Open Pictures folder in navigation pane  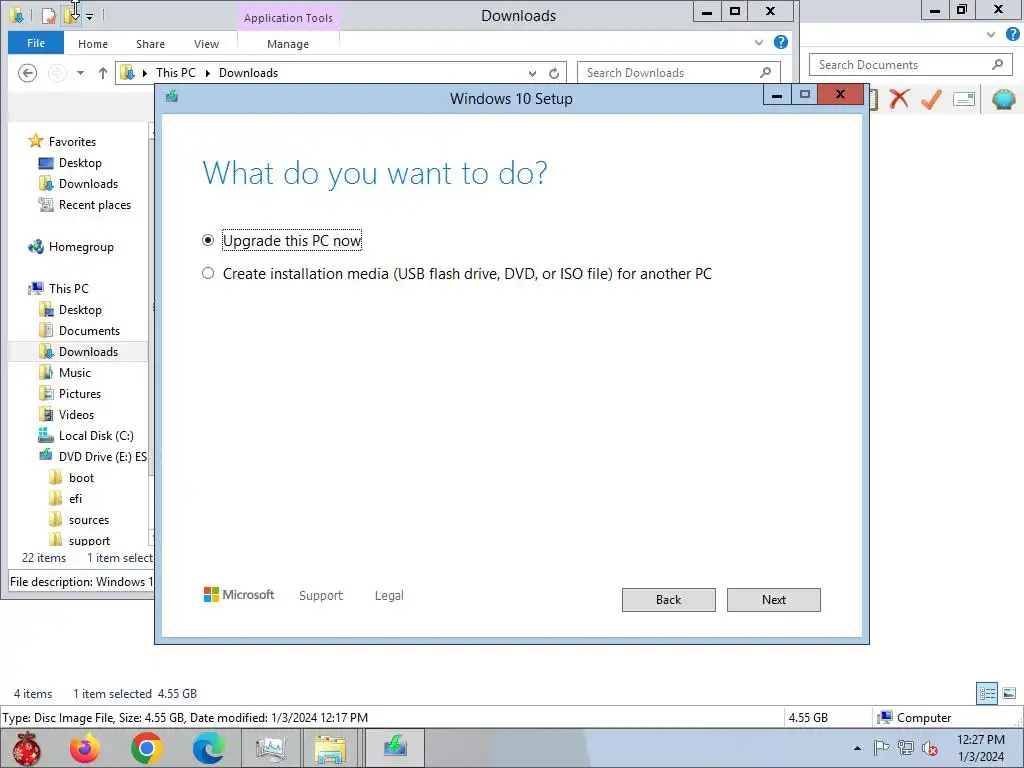point(80,393)
